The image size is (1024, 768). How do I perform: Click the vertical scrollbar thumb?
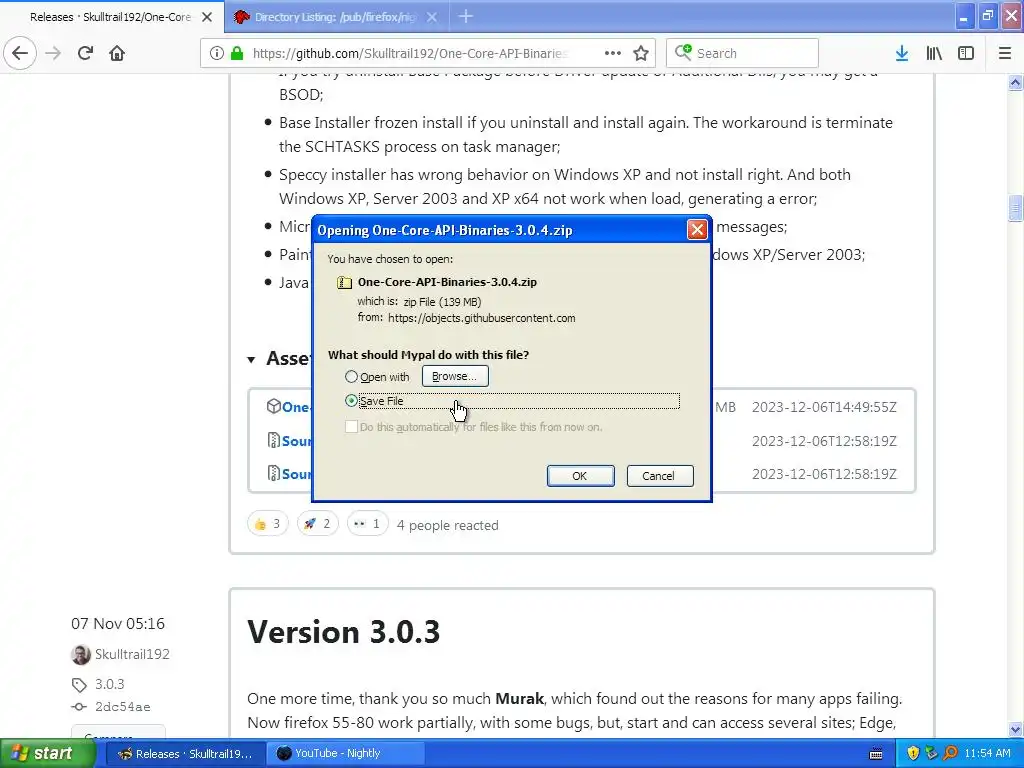point(1015,209)
